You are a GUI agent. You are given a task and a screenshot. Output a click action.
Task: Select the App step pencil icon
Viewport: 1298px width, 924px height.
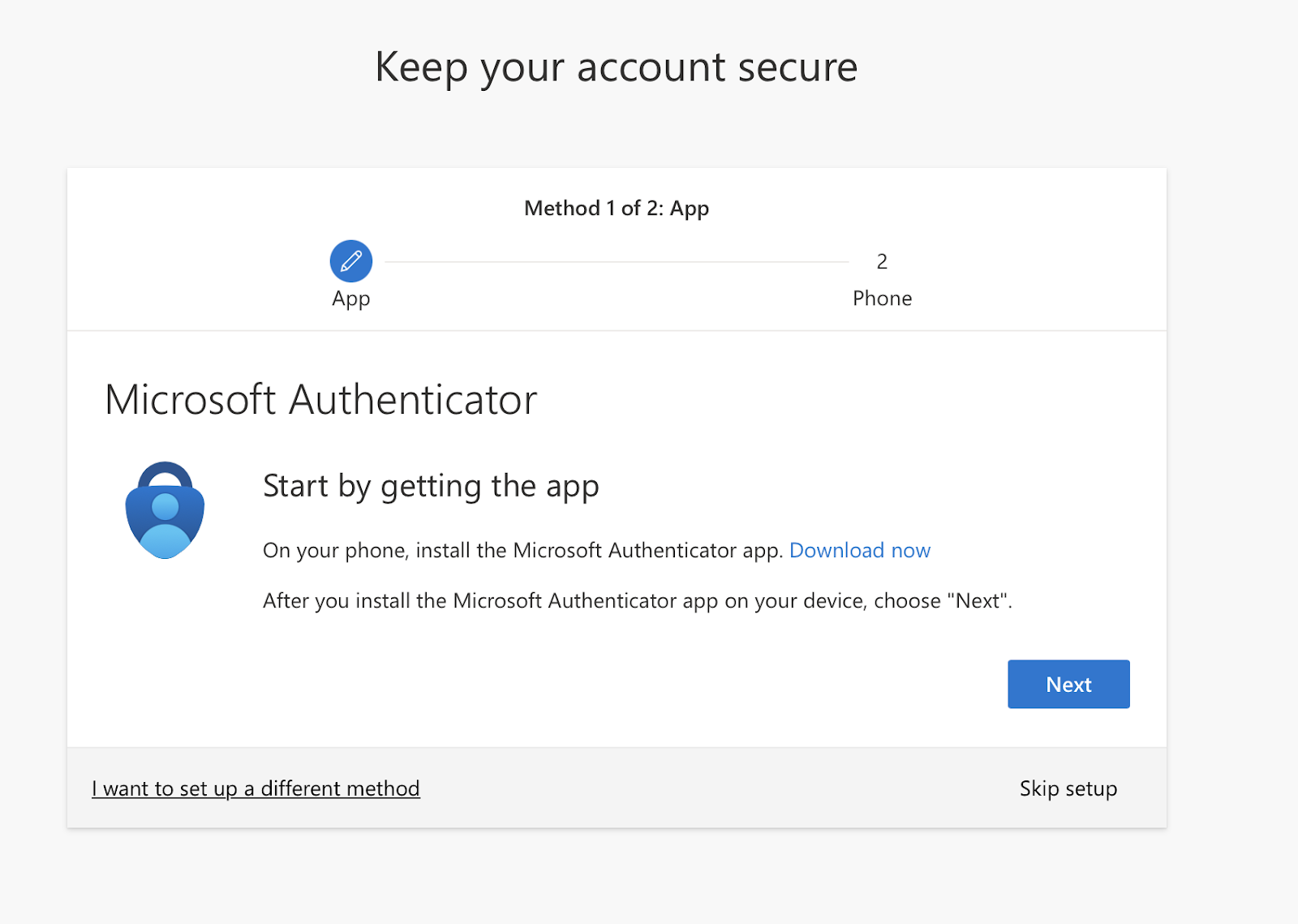pos(351,261)
